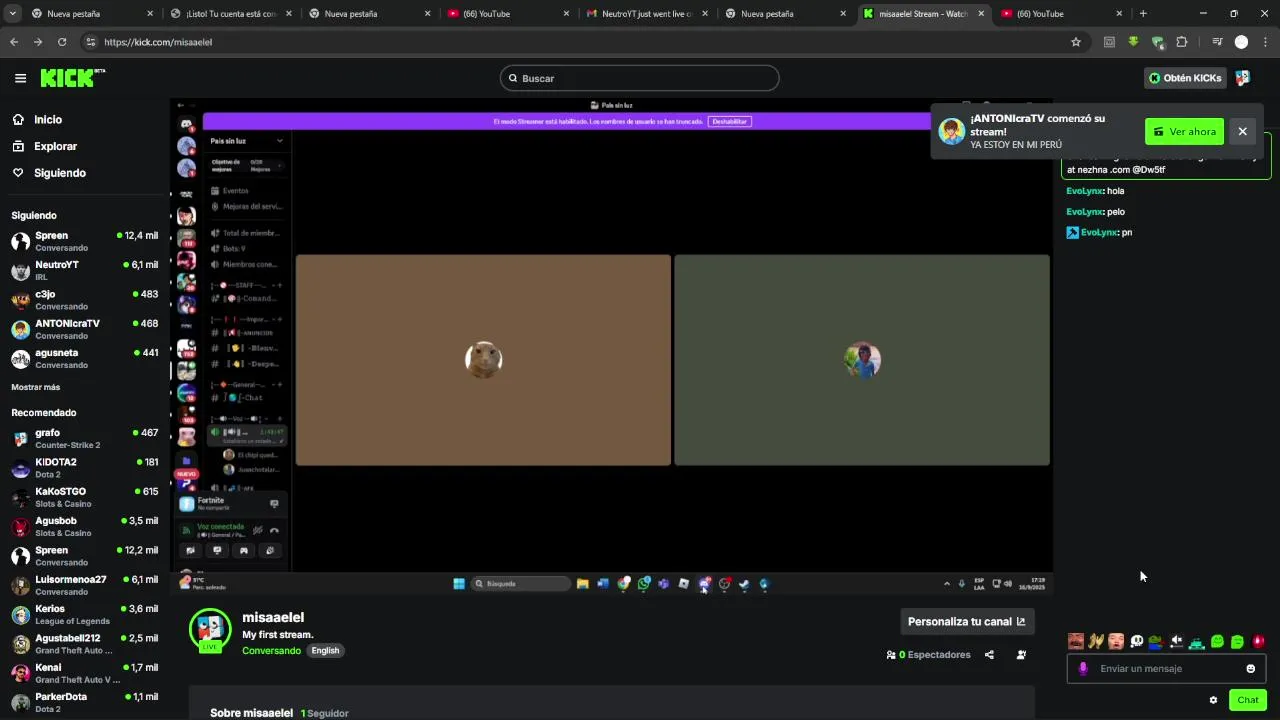Image resolution: width=1280 pixels, height=720 pixels.
Task: Select the praying hands emote
Action: (x=1096, y=642)
